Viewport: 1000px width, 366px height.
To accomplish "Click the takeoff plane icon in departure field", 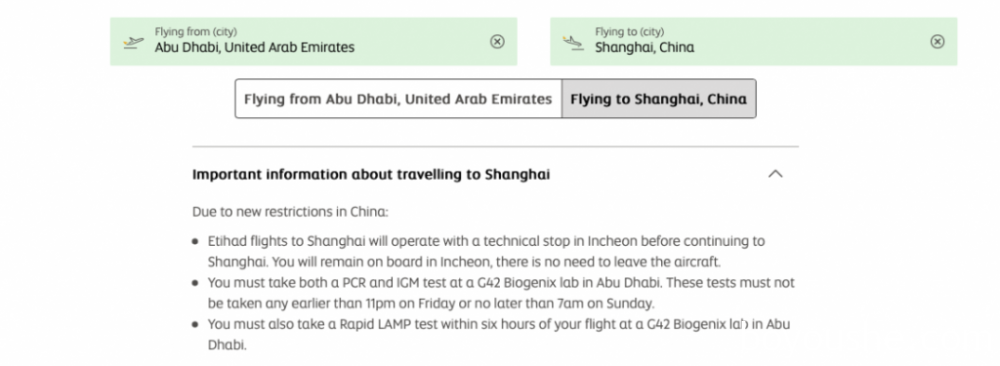I will click(133, 42).
